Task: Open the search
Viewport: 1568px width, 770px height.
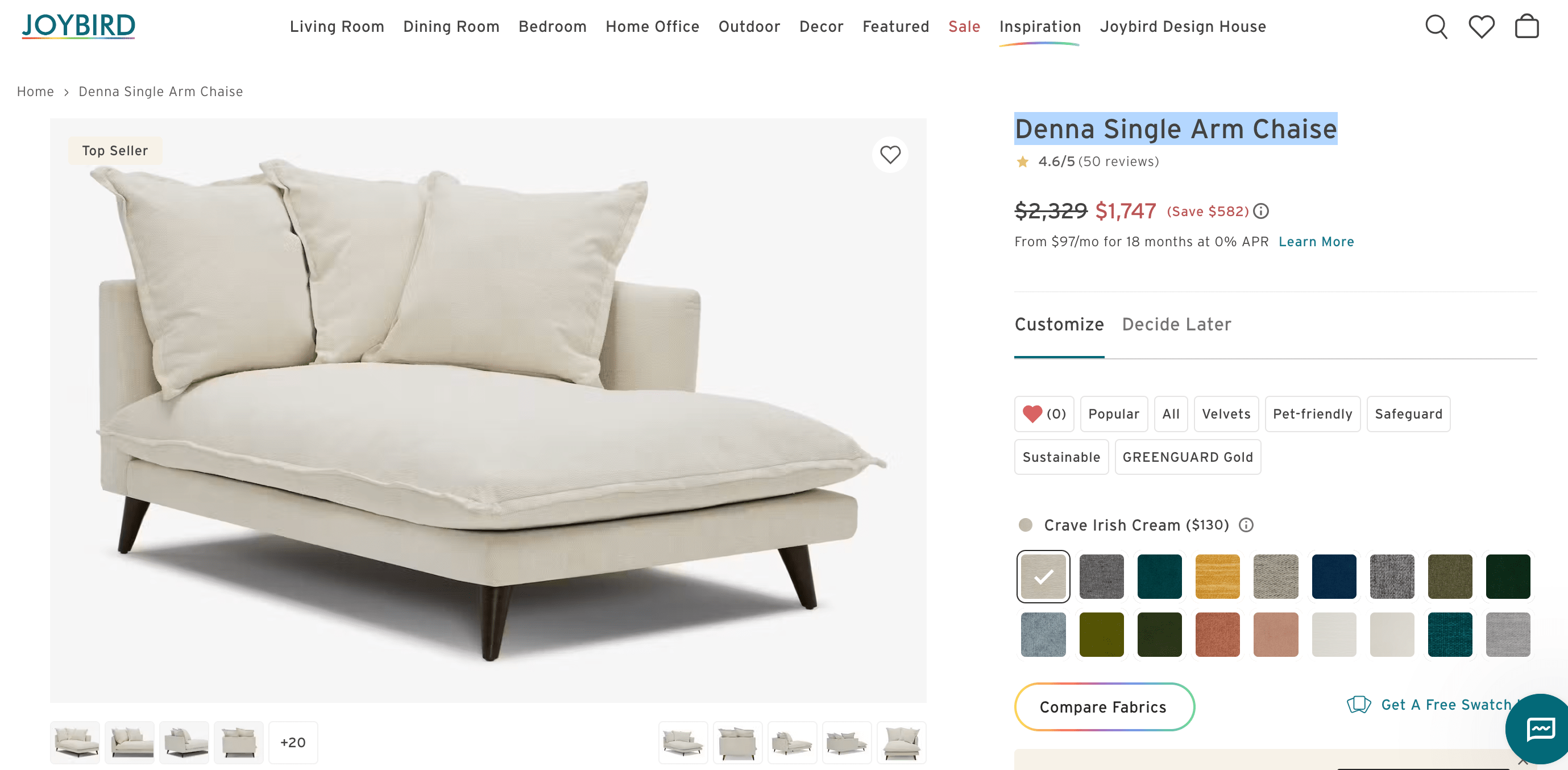Action: (x=1437, y=27)
